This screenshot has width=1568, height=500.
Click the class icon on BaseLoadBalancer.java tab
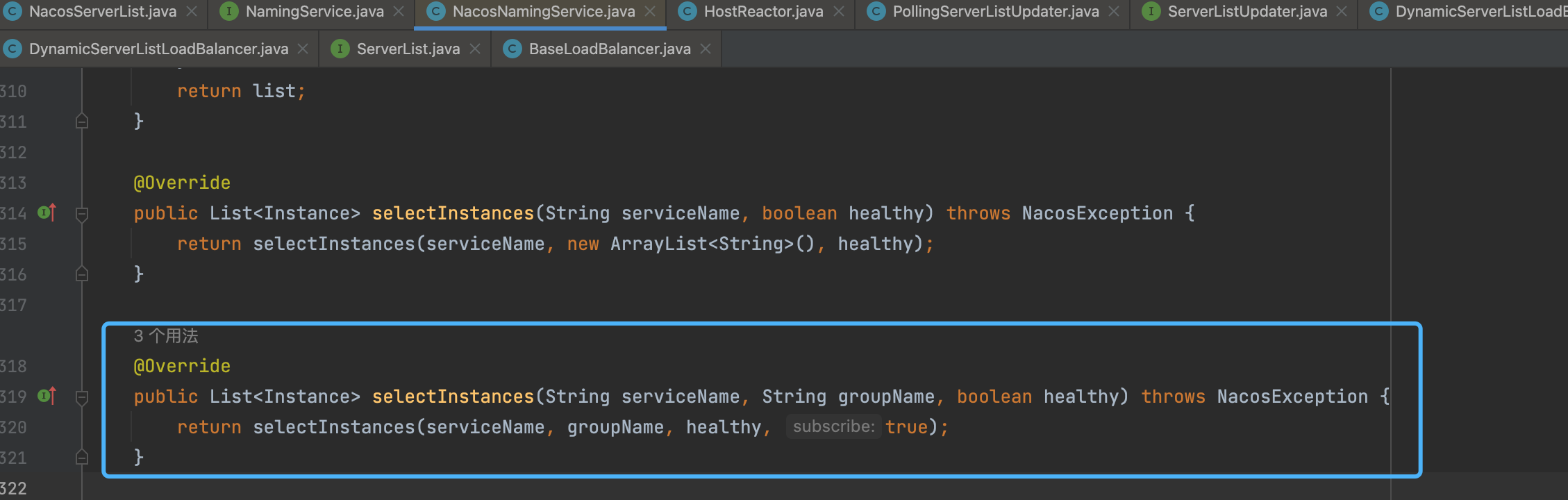coord(512,49)
